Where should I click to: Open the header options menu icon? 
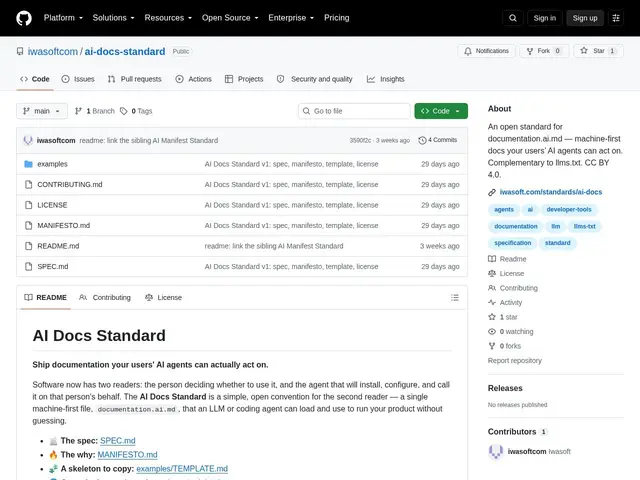[616, 18]
